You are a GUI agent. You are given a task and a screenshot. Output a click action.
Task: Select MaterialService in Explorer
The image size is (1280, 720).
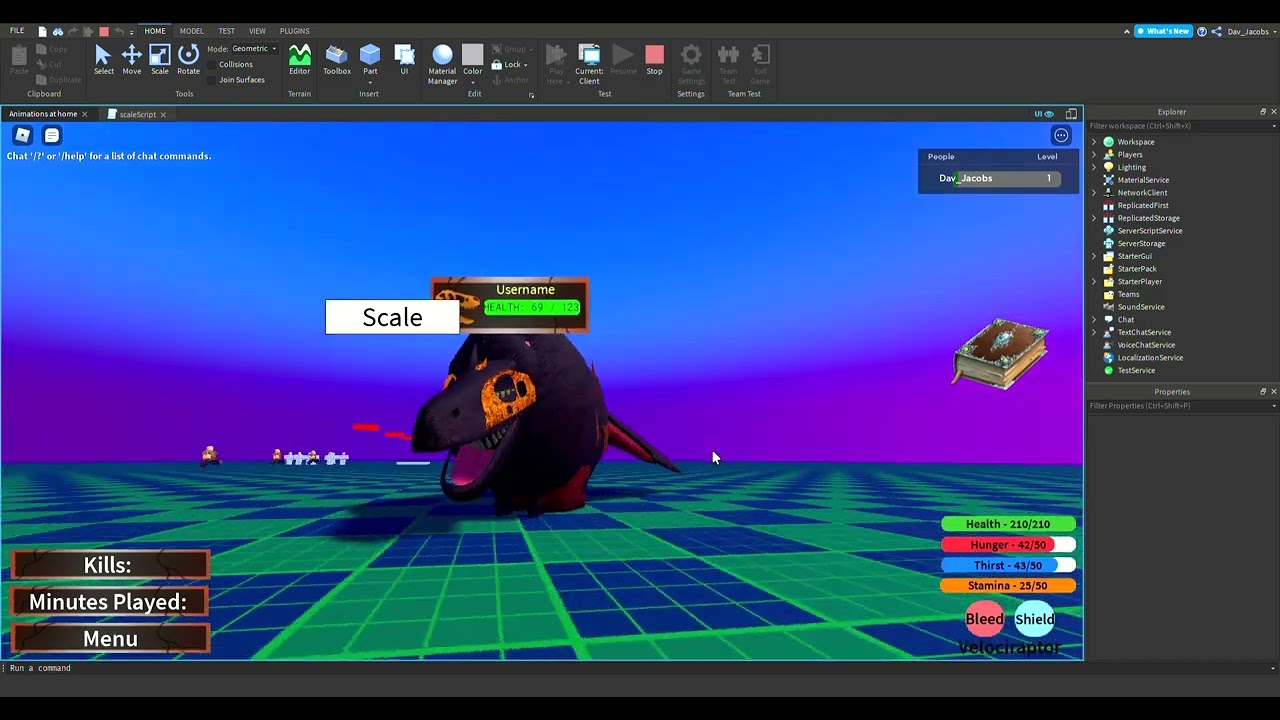(x=1143, y=180)
